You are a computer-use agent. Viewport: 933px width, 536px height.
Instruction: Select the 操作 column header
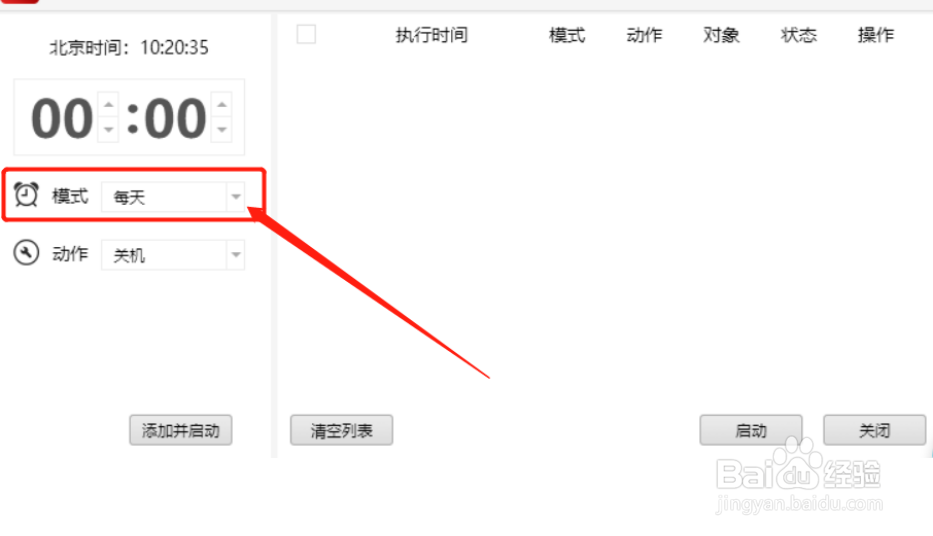click(876, 35)
